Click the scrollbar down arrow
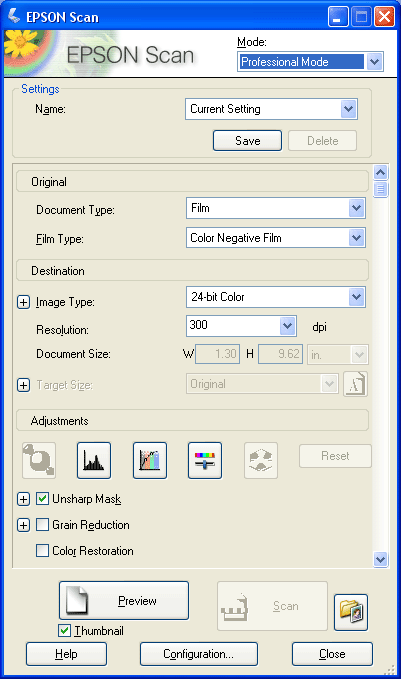 point(380,559)
